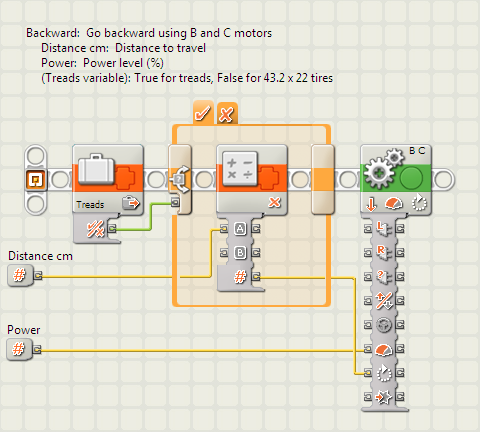Click the B C motor ports label
480x432 pixels.
click(x=417, y=151)
